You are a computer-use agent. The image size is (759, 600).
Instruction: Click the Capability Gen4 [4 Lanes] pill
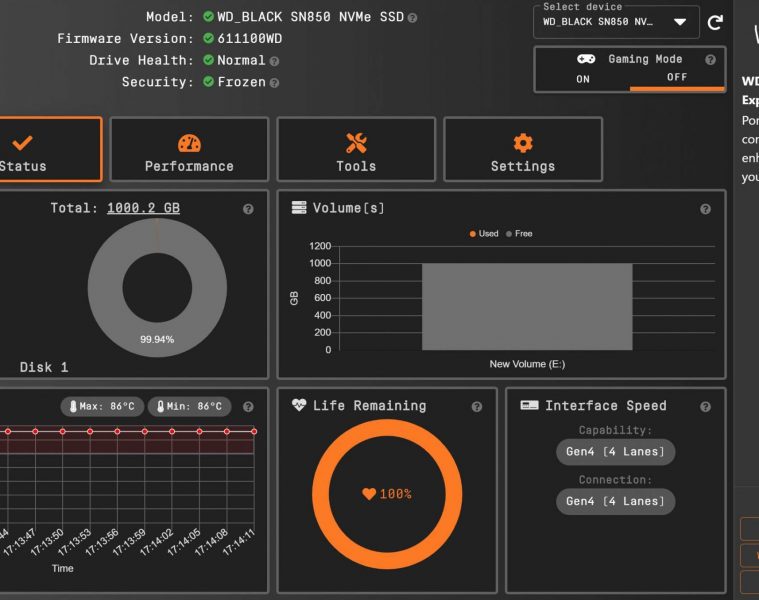[x=615, y=452]
